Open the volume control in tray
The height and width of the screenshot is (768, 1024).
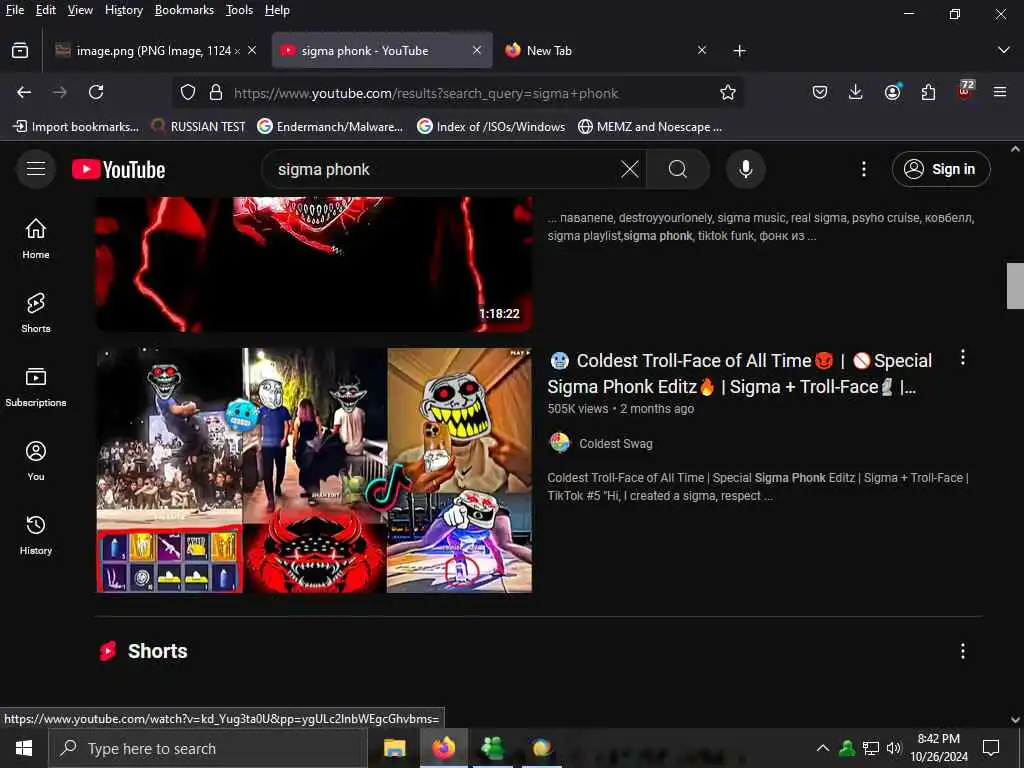894,748
